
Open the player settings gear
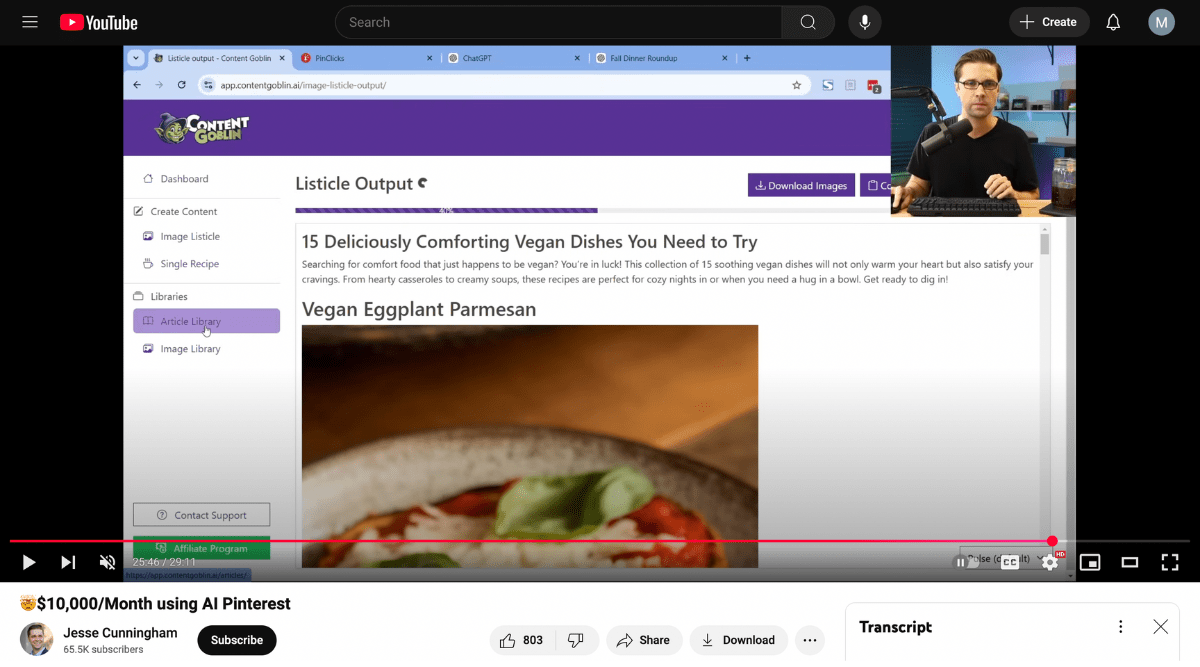pyautogui.click(x=1050, y=562)
